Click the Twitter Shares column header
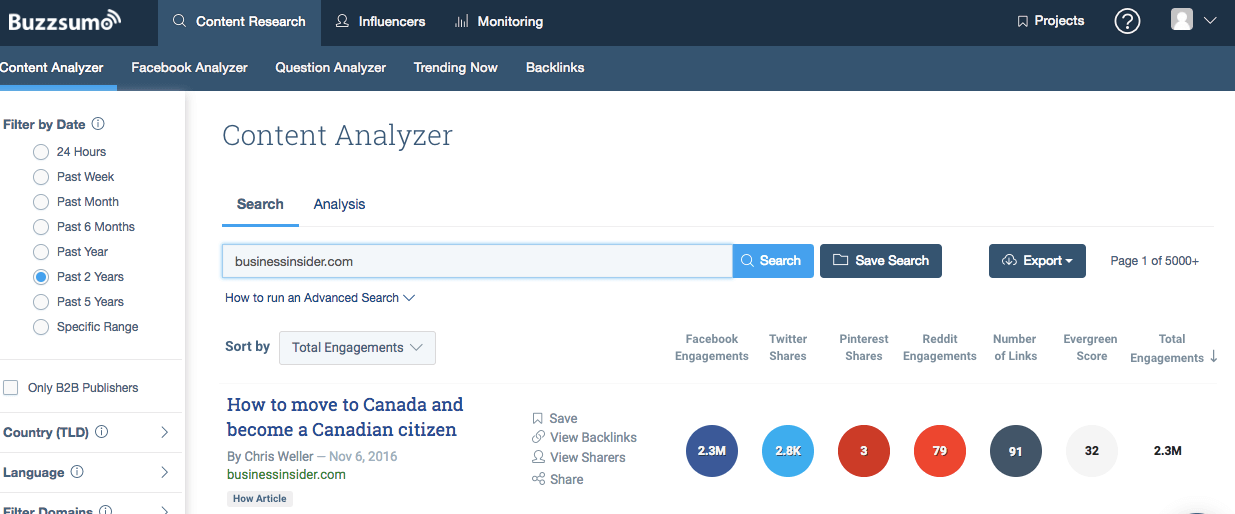The width and height of the screenshot is (1235, 514). (x=788, y=347)
